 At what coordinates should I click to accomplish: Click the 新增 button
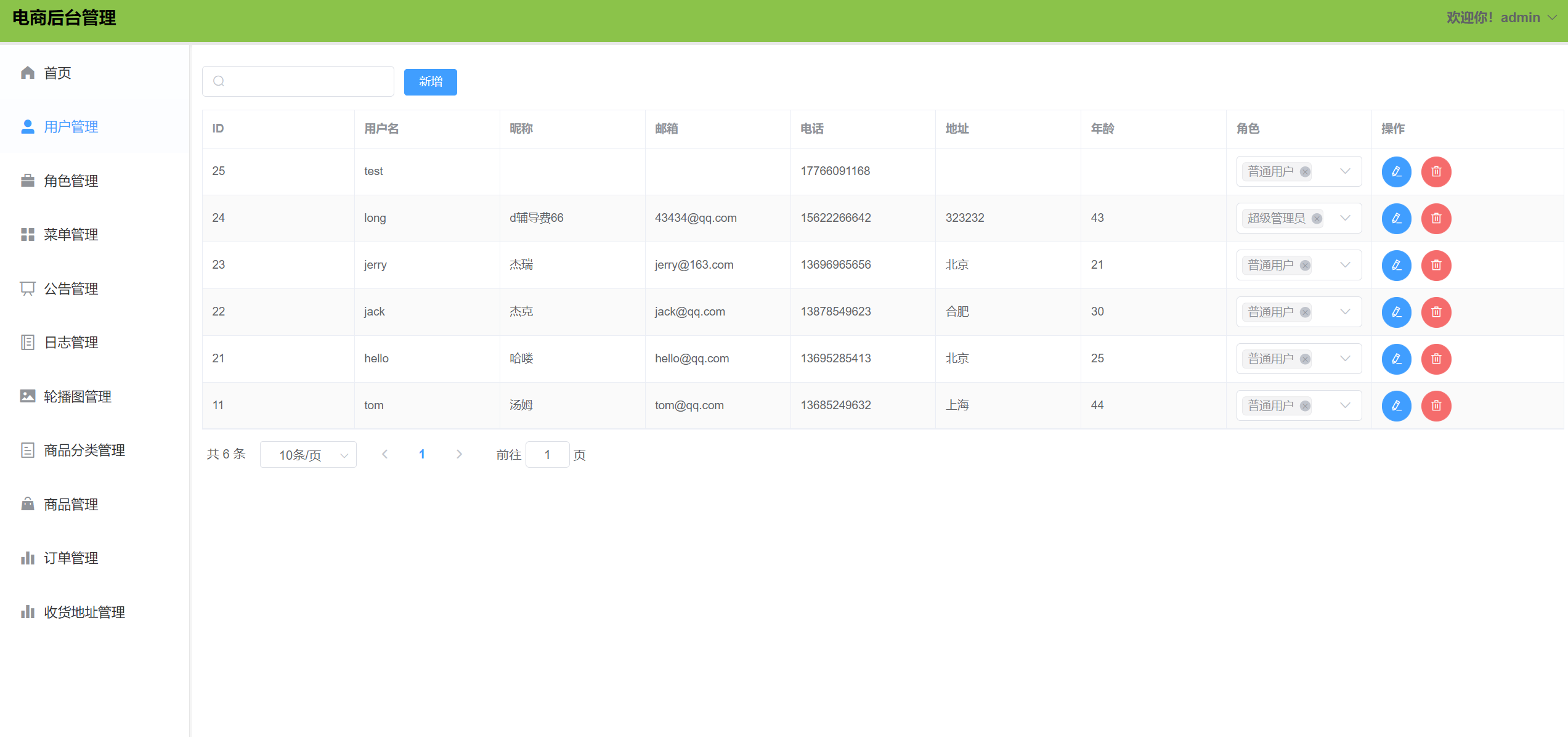430,82
